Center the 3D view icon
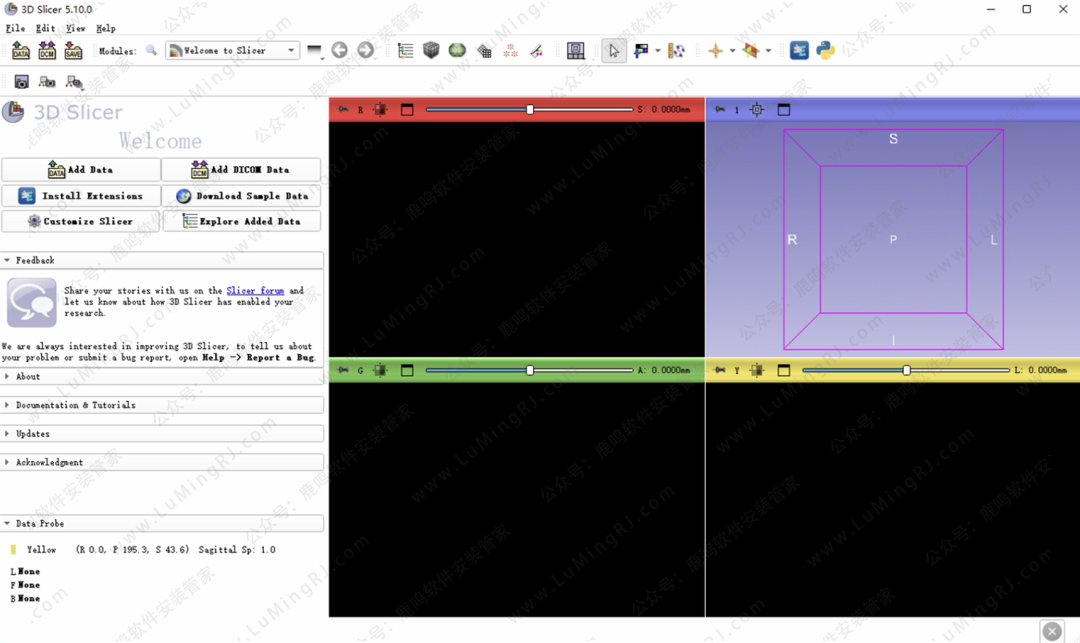The image size is (1080, 643). click(757, 110)
